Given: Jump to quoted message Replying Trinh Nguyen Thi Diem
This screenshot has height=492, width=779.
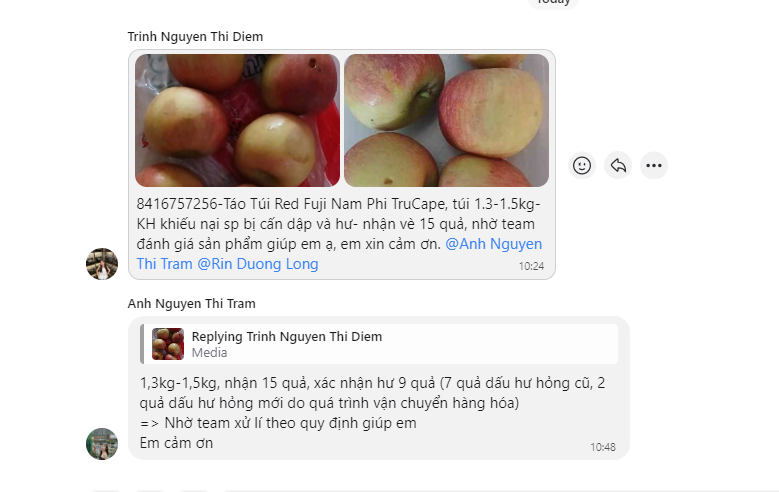Looking at the screenshot, I should 380,344.
